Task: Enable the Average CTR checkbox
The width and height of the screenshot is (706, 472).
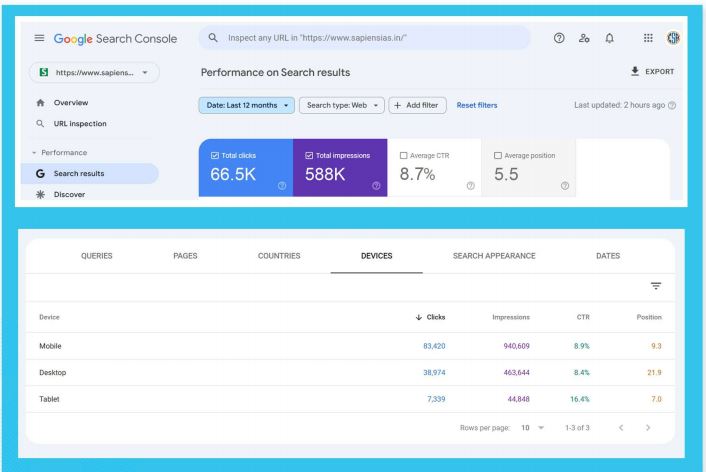Action: pos(403,155)
